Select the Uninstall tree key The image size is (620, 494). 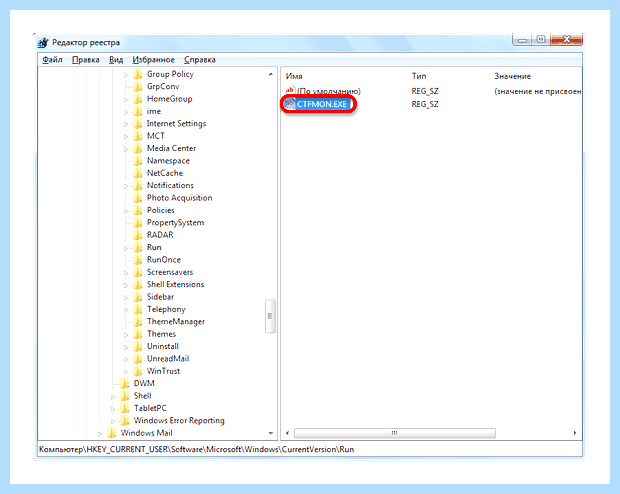coord(163,346)
